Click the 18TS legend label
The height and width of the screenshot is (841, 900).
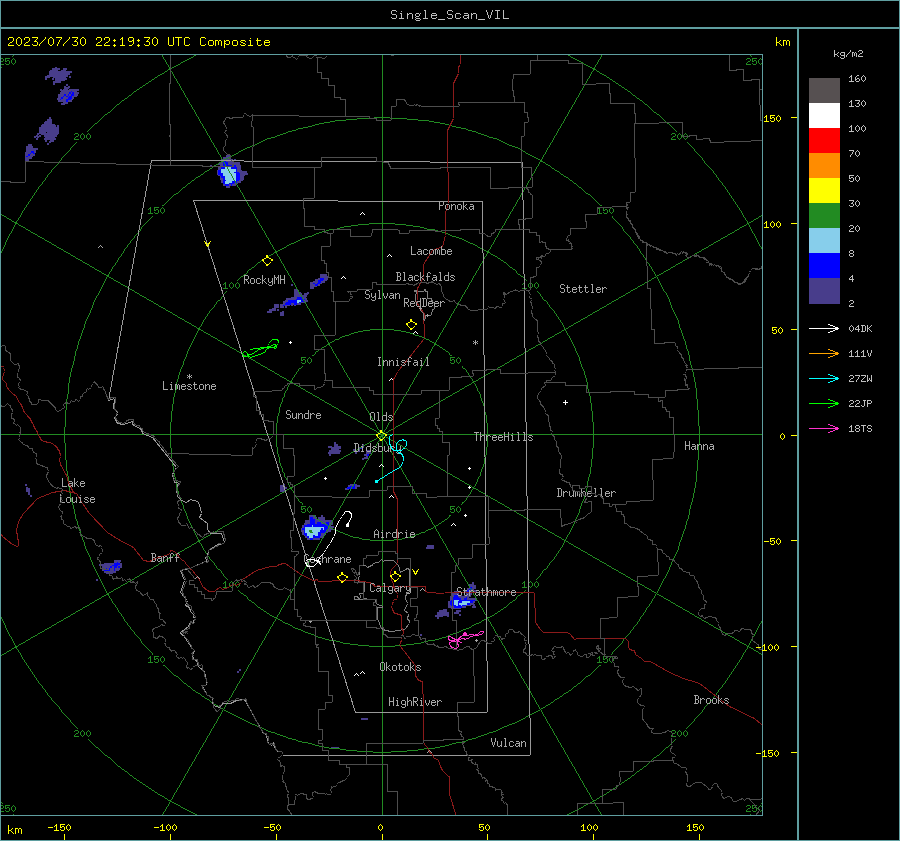[x=860, y=429]
